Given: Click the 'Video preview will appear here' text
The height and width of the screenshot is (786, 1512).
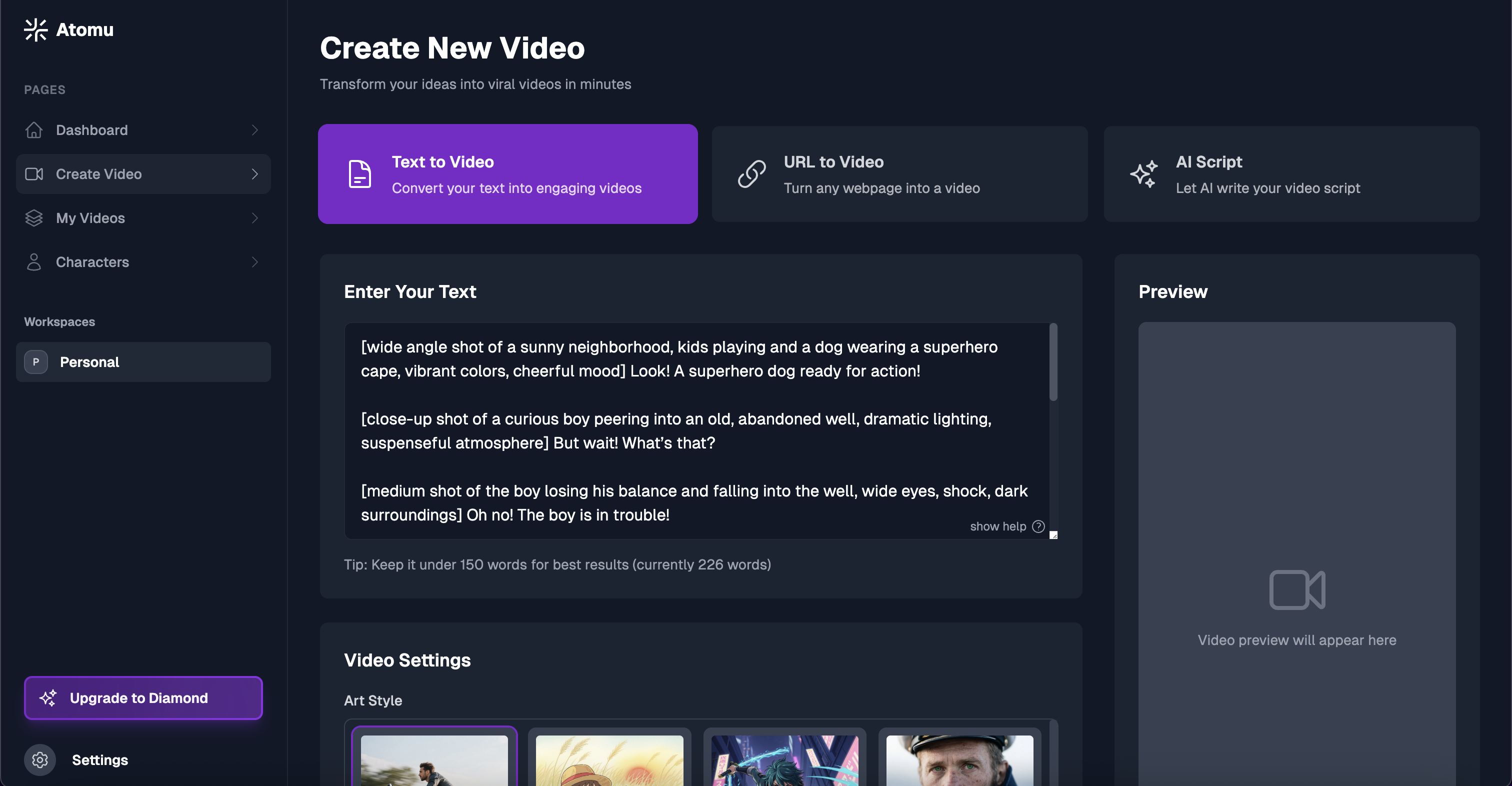Looking at the screenshot, I should (1297, 640).
